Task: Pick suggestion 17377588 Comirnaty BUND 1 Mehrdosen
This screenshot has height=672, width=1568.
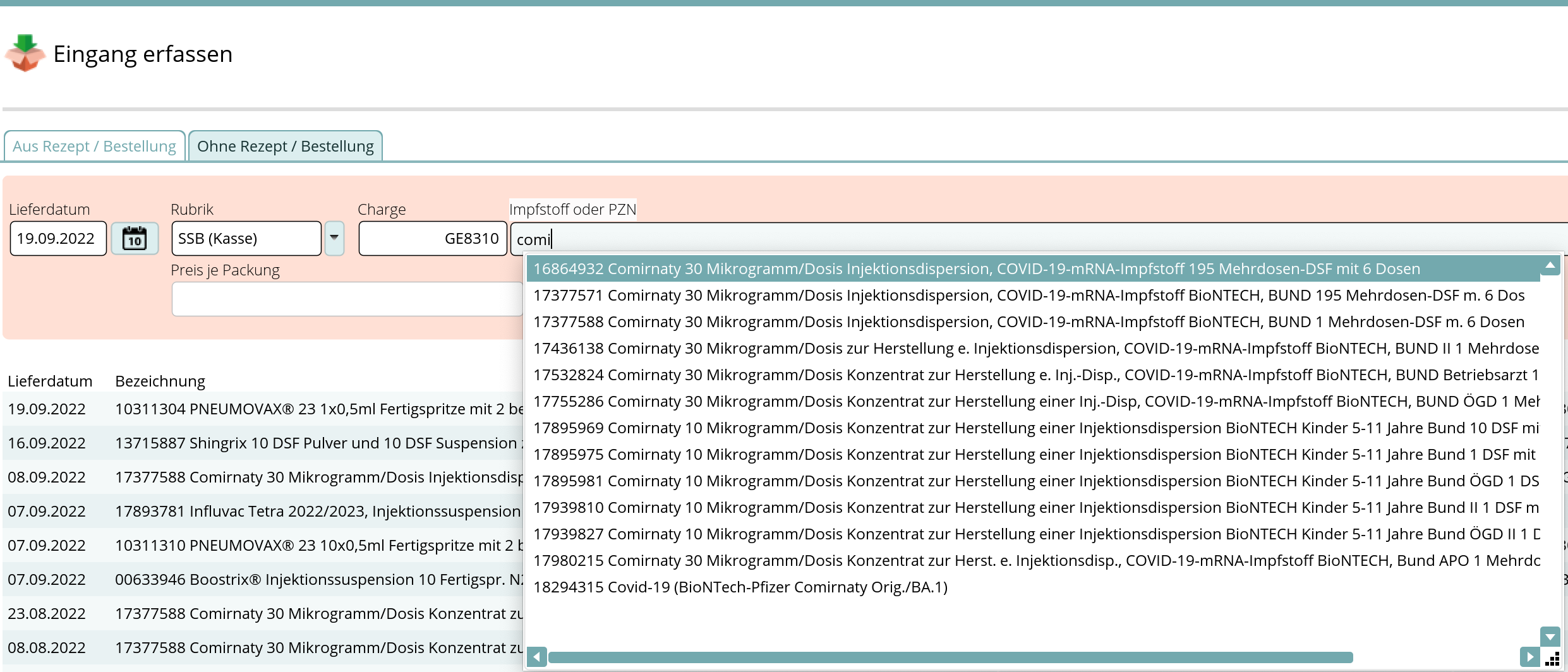Action: pos(1034,322)
